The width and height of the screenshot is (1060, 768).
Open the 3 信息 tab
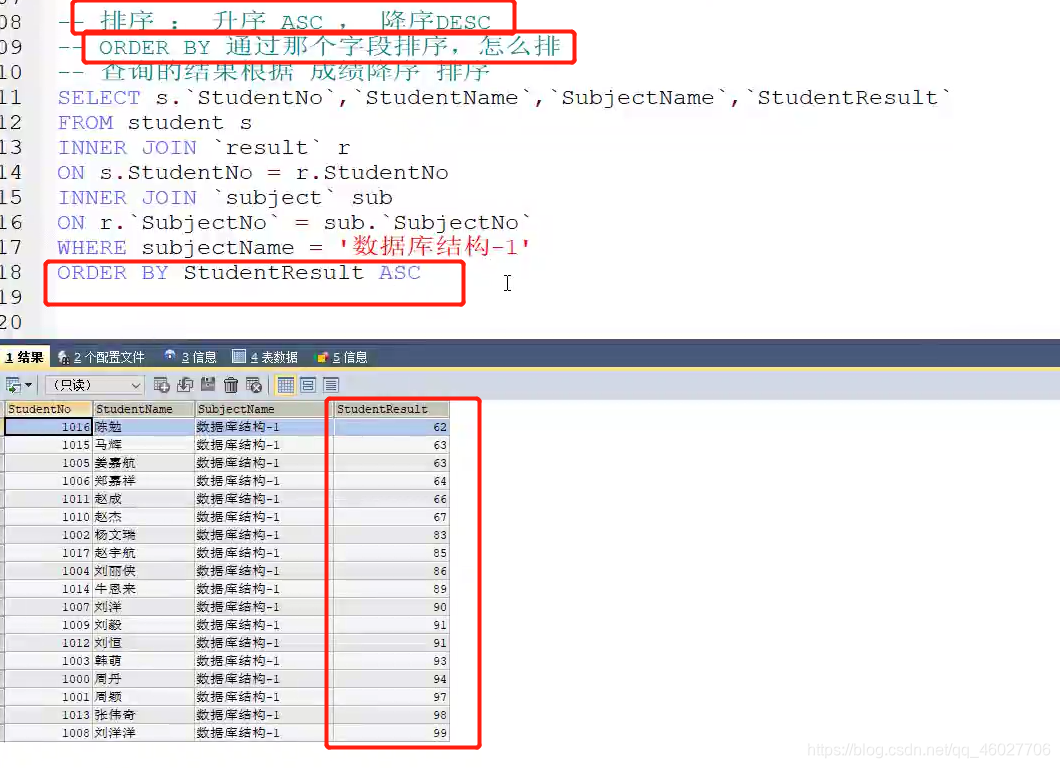[191, 357]
